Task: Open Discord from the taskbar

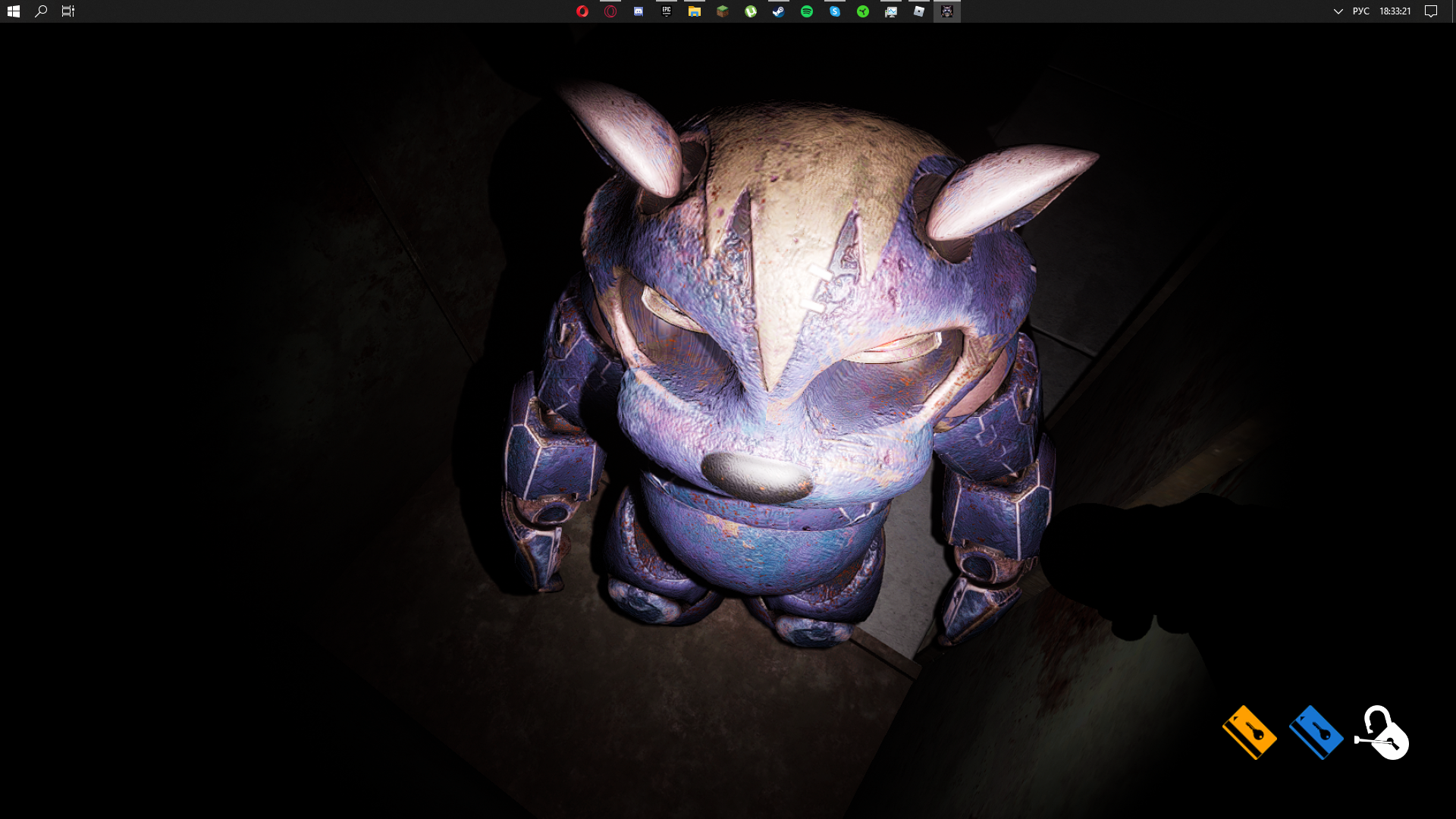Action: (x=639, y=11)
